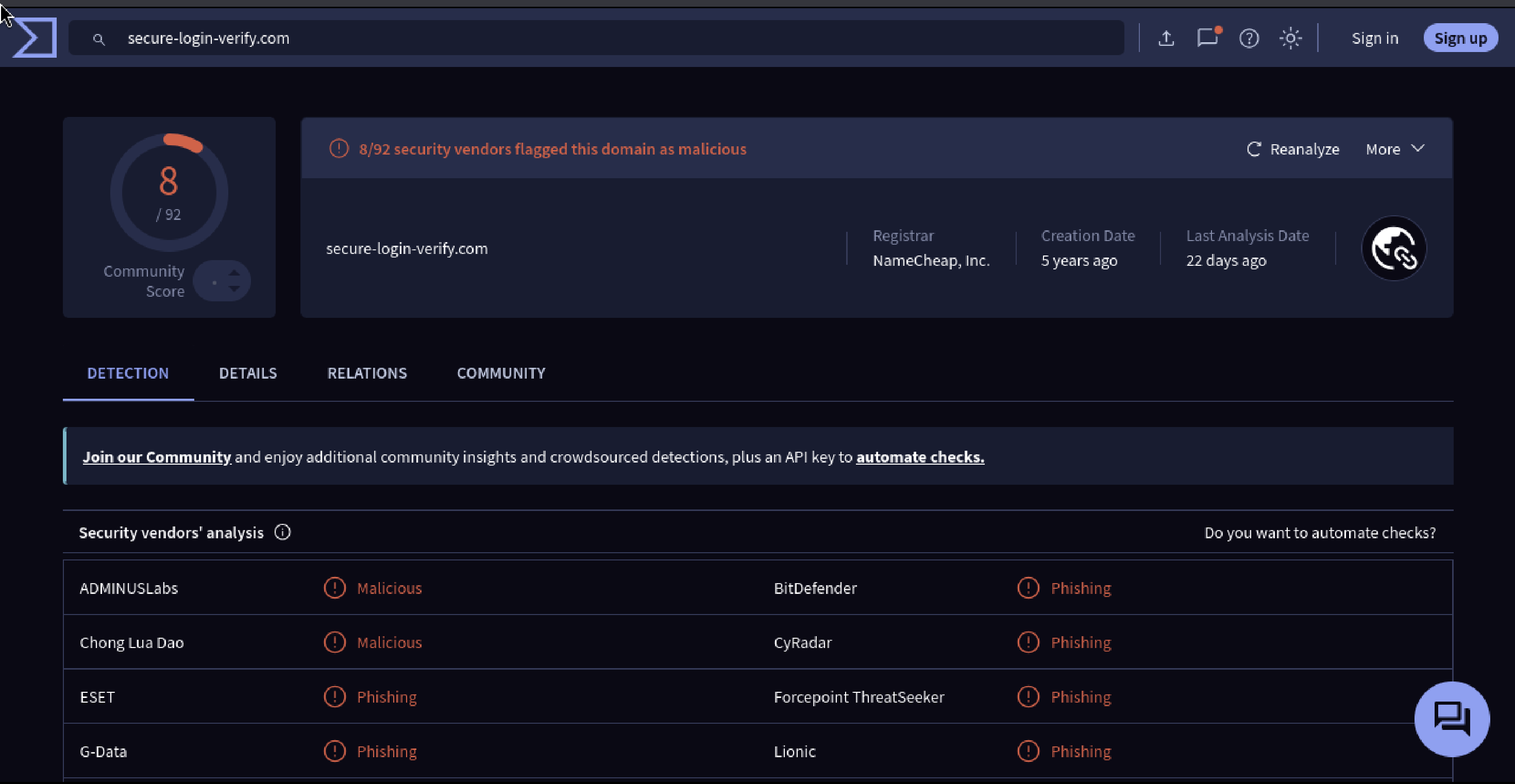Click the search magnifier icon
Screen dimensions: 1515x784
(x=99, y=39)
